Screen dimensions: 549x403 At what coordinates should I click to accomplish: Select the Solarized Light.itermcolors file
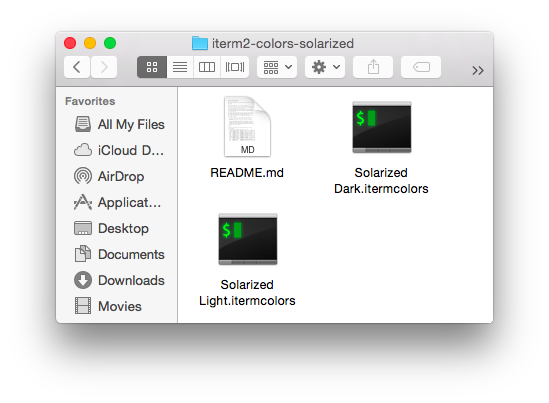[247, 260]
